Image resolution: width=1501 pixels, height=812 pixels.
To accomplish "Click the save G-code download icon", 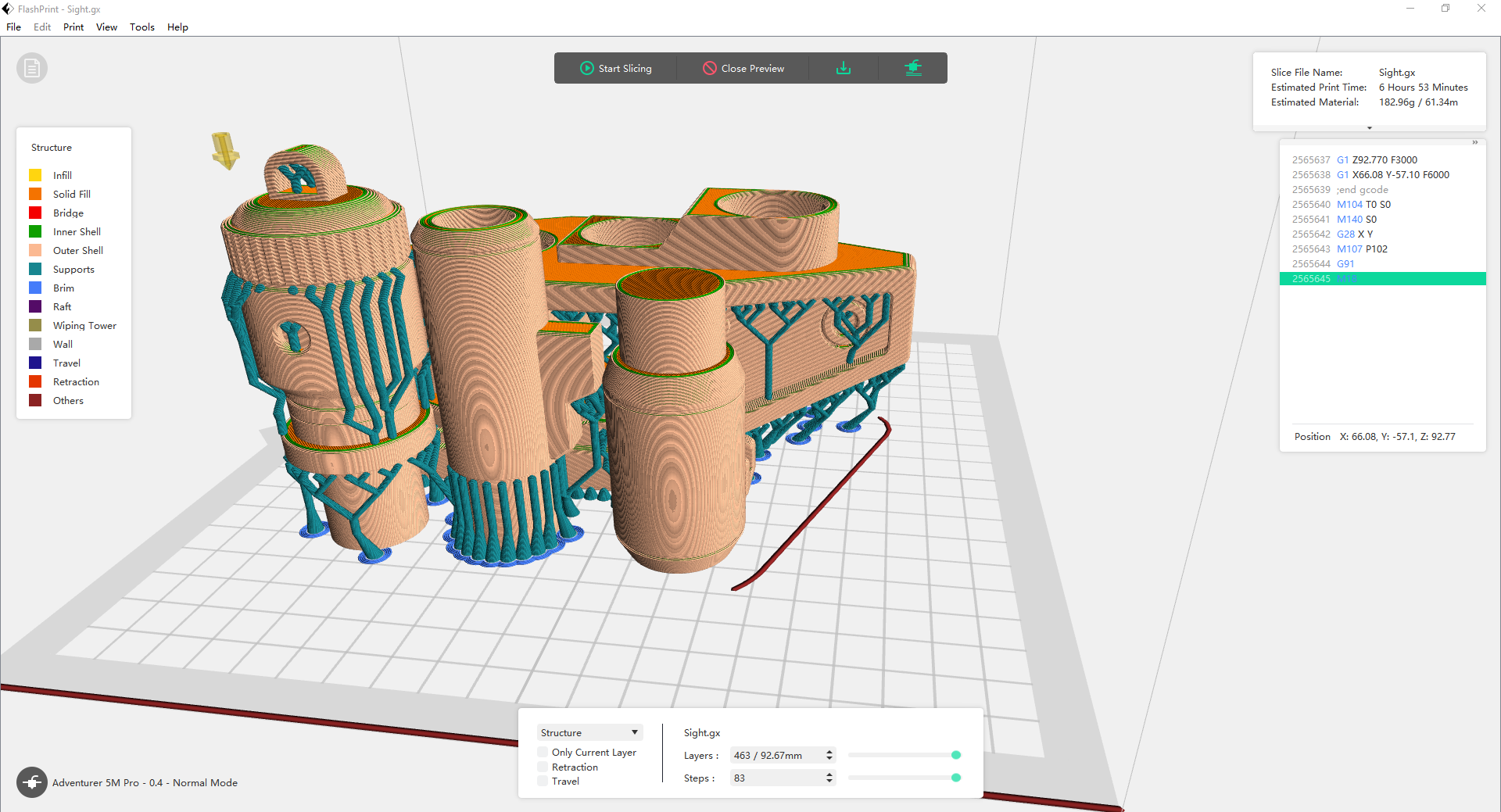I will (843, 69).
